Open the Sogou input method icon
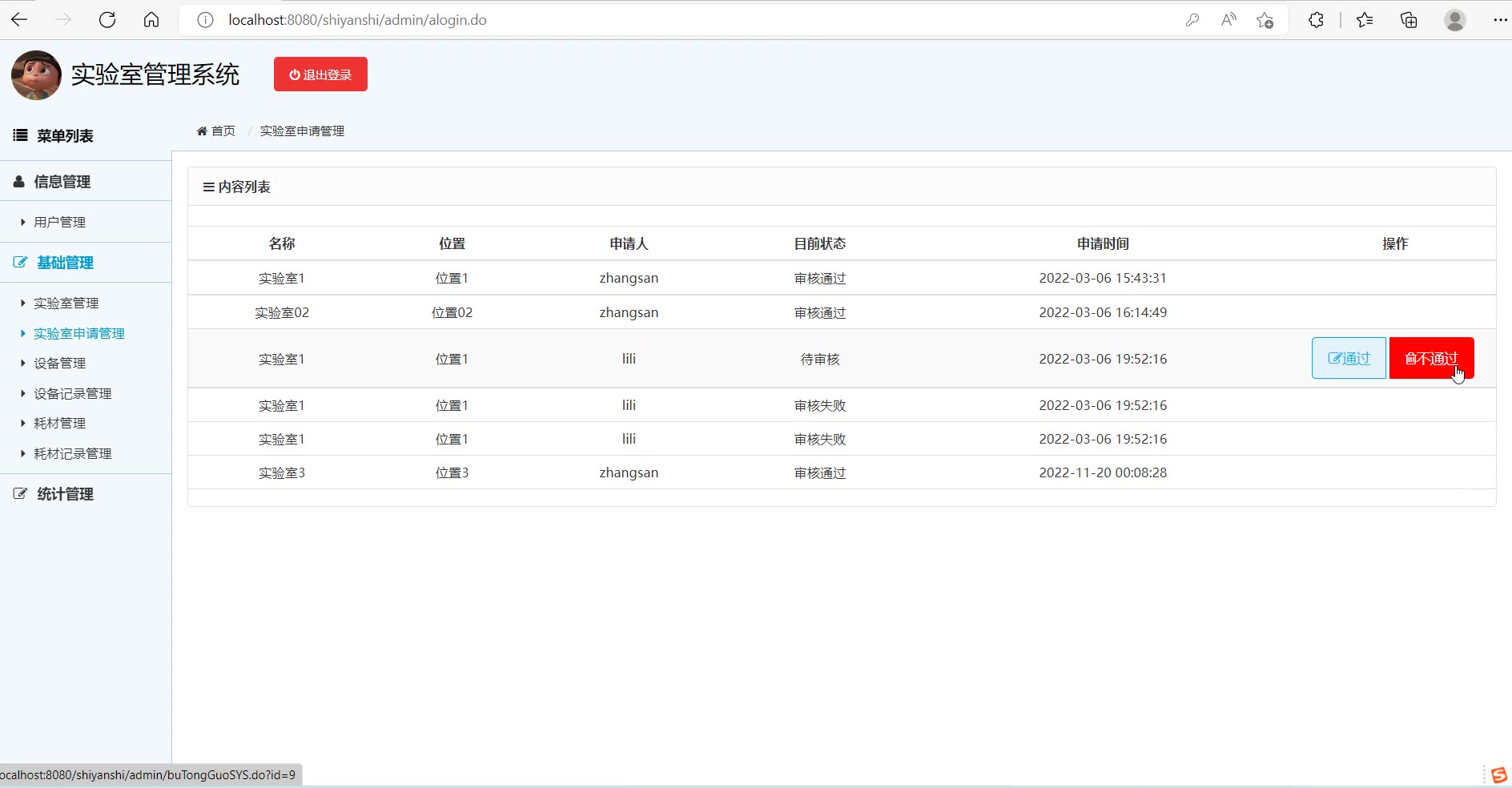This screenshot has width=1512, height=788. point(1498,775)
